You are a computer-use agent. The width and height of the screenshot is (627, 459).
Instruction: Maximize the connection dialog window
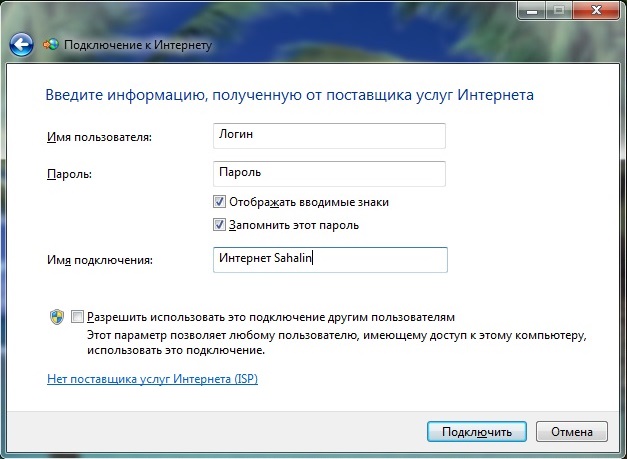coord(558,10)
